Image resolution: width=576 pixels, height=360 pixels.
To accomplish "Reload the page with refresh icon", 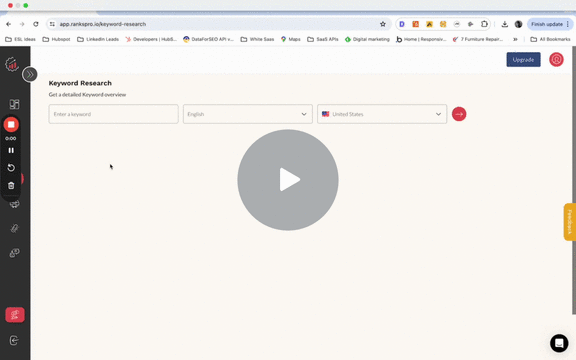I will pyautogui.click(x=36, y=24).
